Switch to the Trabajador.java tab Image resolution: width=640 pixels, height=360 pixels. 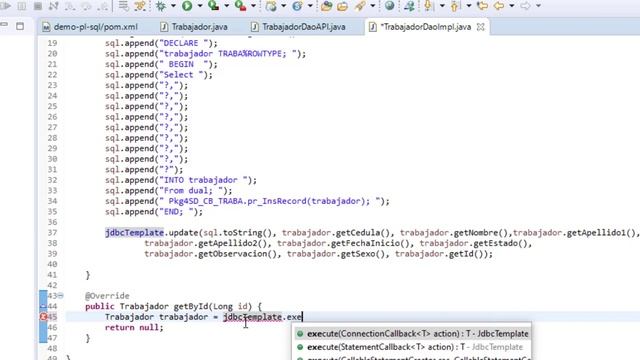194,27
